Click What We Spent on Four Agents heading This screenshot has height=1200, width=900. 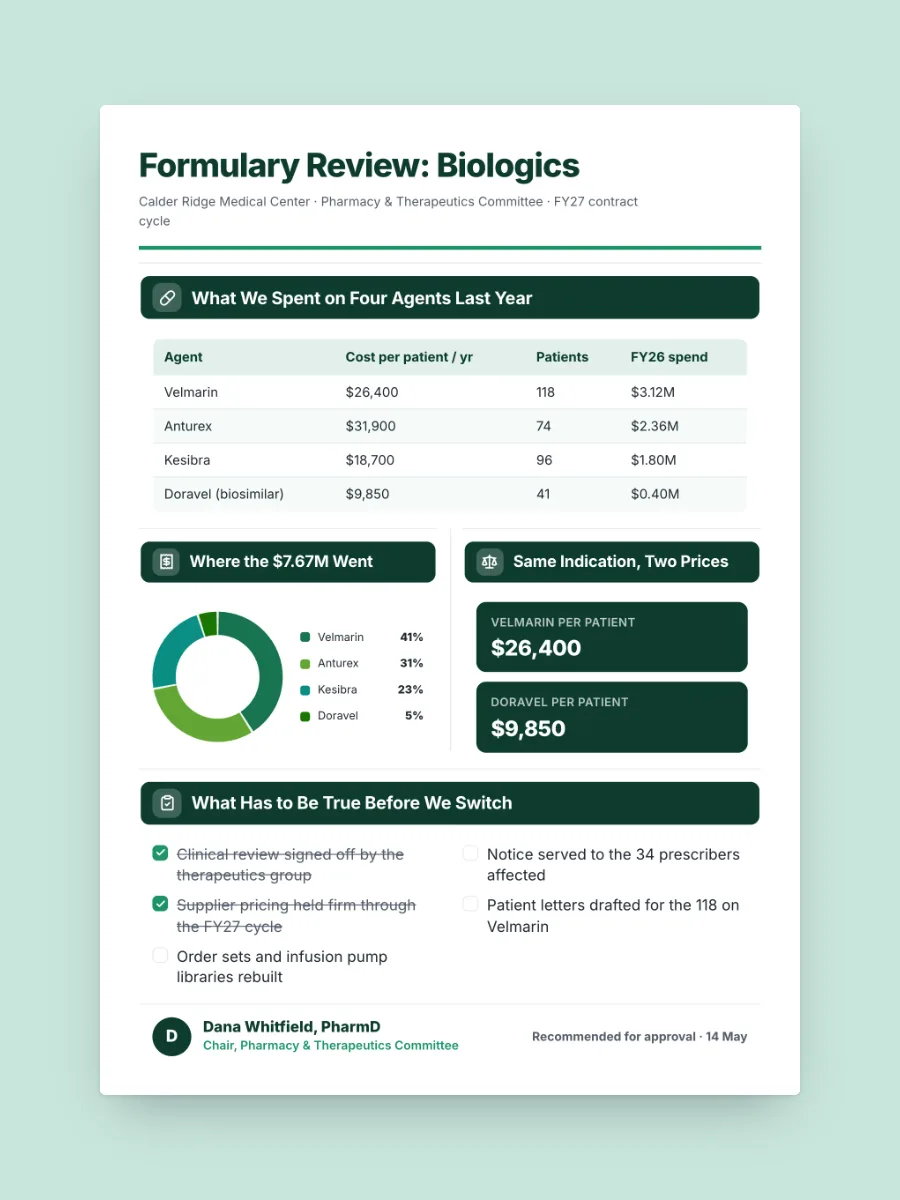click(x=362, y=298)
